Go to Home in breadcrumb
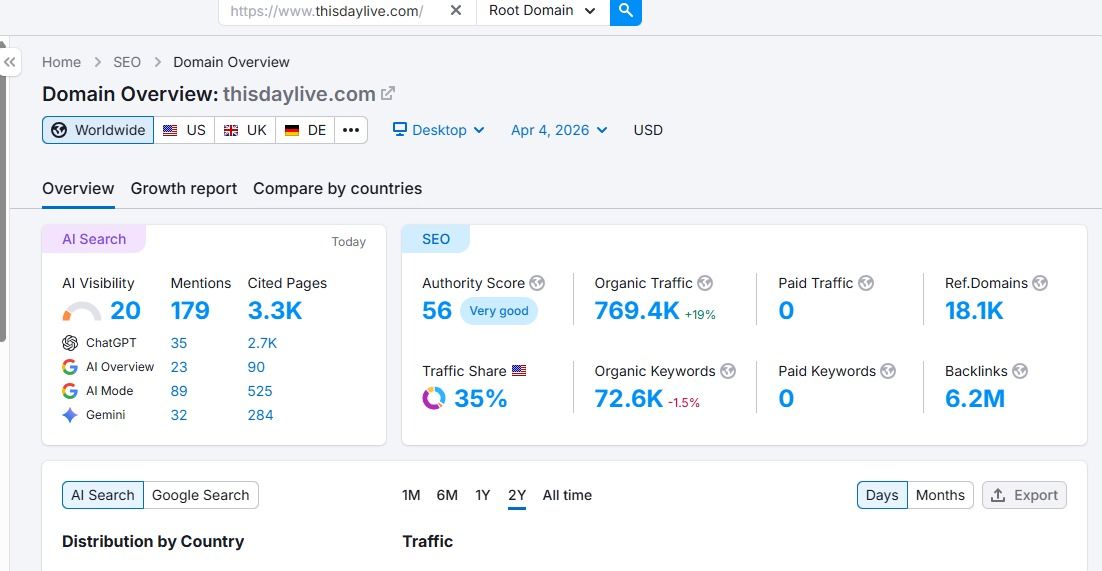This screenshot has height=571, width=1102. (61, 62)
